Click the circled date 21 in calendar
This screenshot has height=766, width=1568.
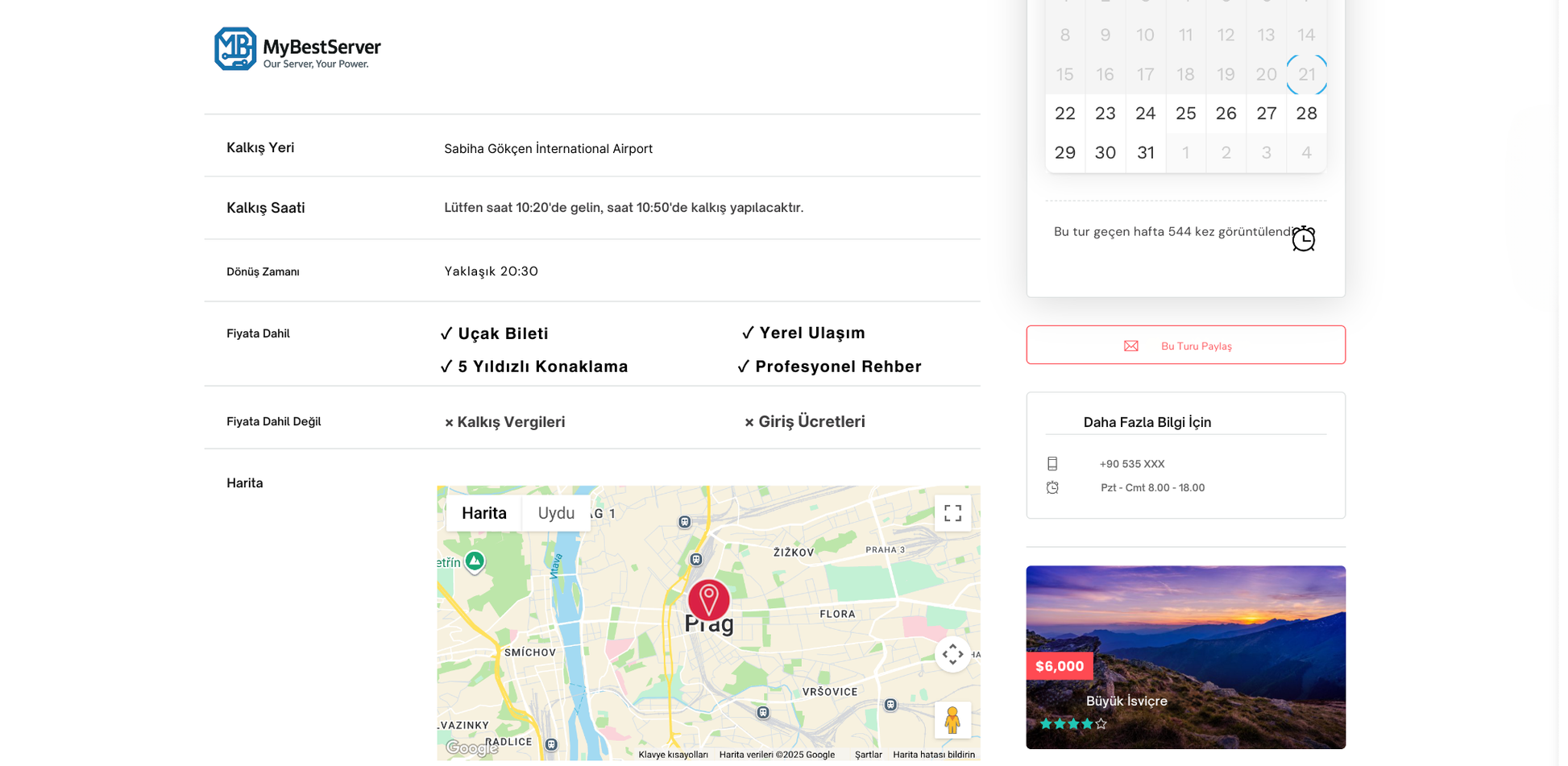tap(1307, 74)
